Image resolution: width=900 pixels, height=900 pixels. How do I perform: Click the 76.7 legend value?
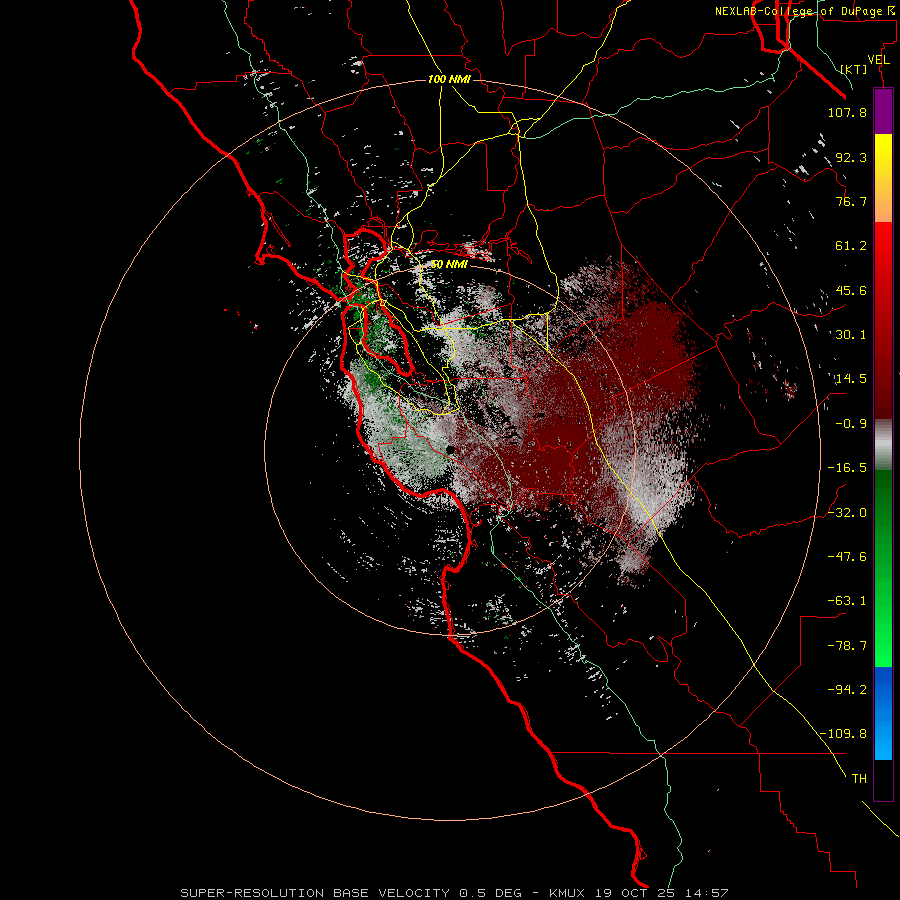point(851,201)
